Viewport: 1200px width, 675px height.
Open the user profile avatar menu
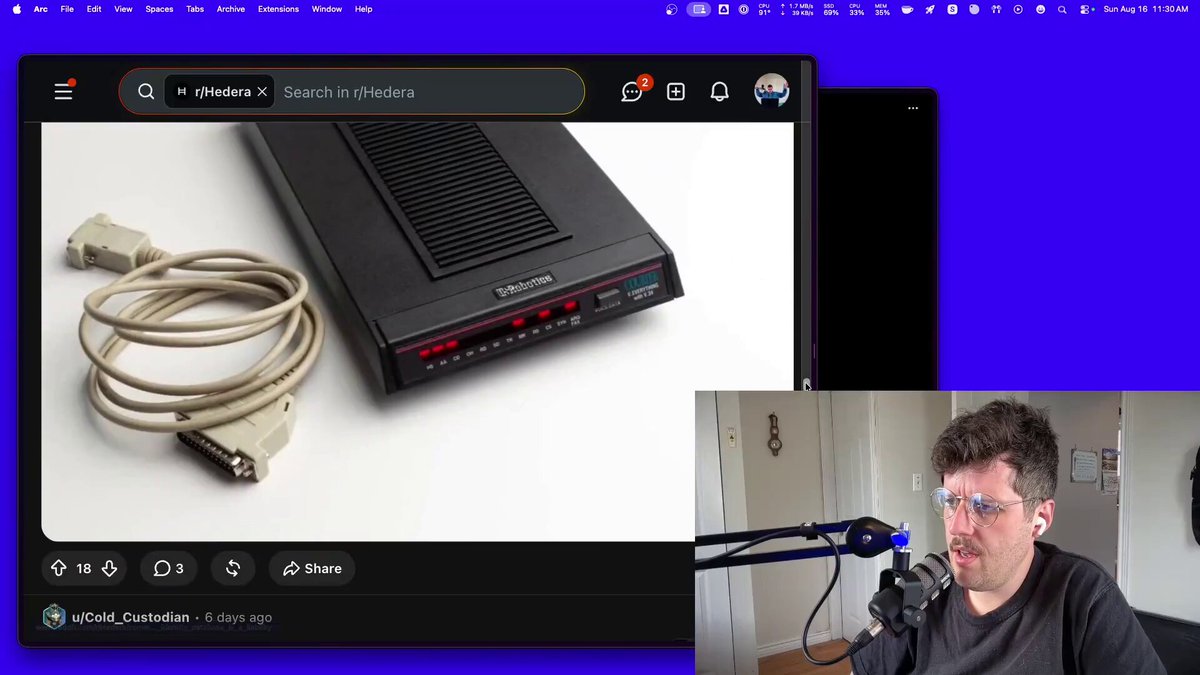(x=771, y=91)
